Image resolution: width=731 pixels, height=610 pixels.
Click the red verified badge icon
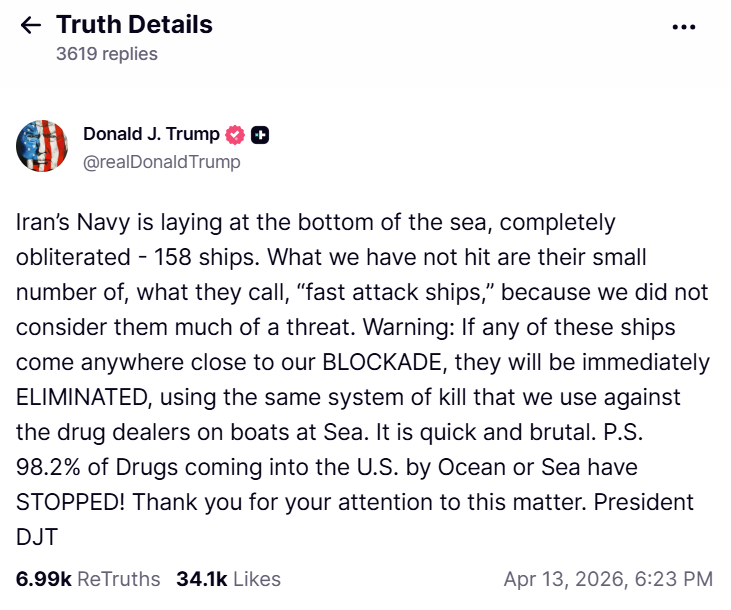pyautogui.click(x=236, y=135)
